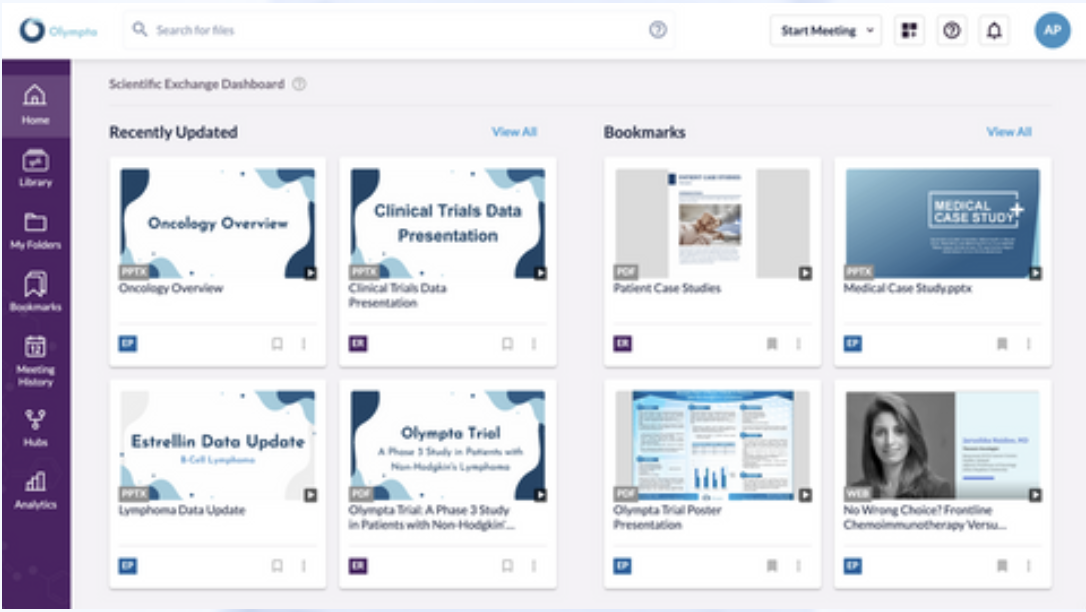The height and width of the screenshot is (612, 1086).
Task: Click the info icon beside Scientific Exchange Dashboard
Action: 299,85
